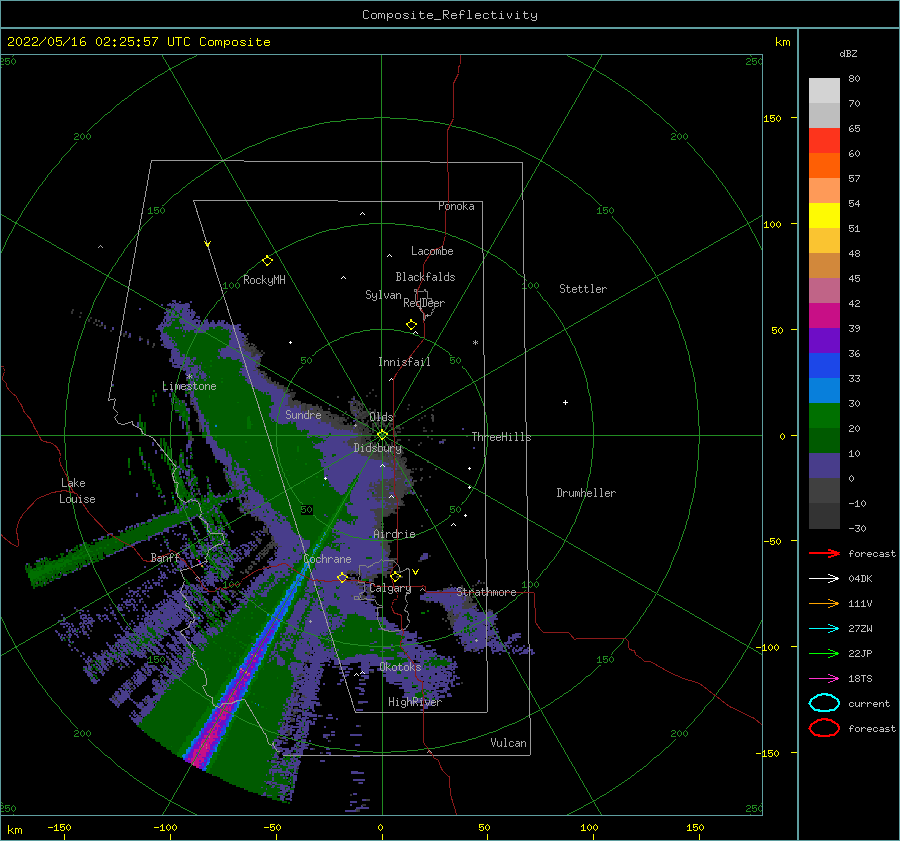Click the cyan 'current' ellipse legend icon

(x=824, y=703)
